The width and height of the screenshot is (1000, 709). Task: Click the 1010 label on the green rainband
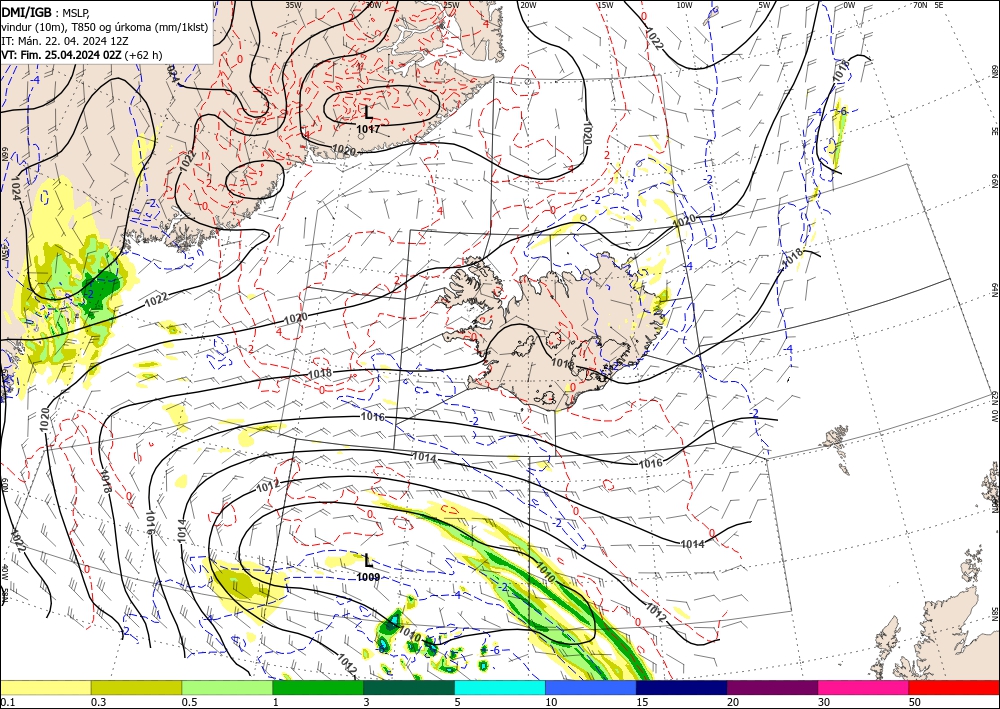click(545, 572)
